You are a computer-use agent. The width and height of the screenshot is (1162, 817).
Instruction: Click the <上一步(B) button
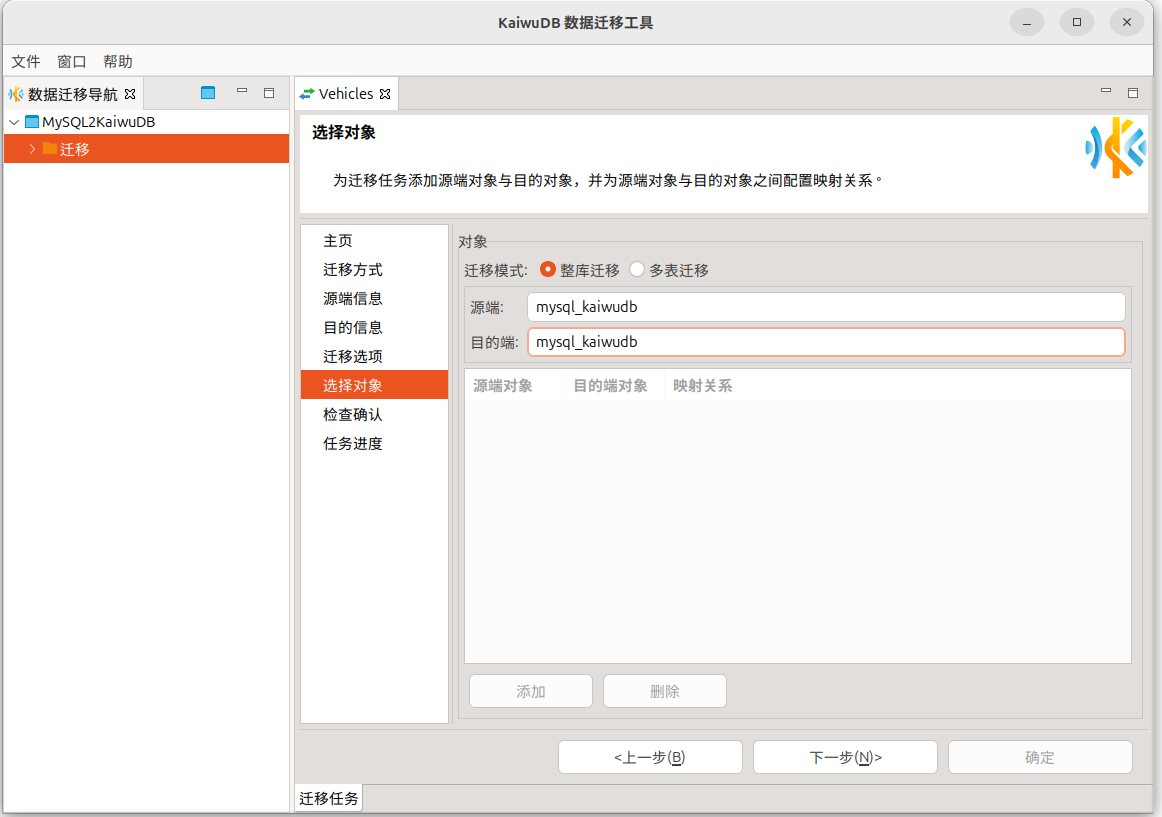650,757
